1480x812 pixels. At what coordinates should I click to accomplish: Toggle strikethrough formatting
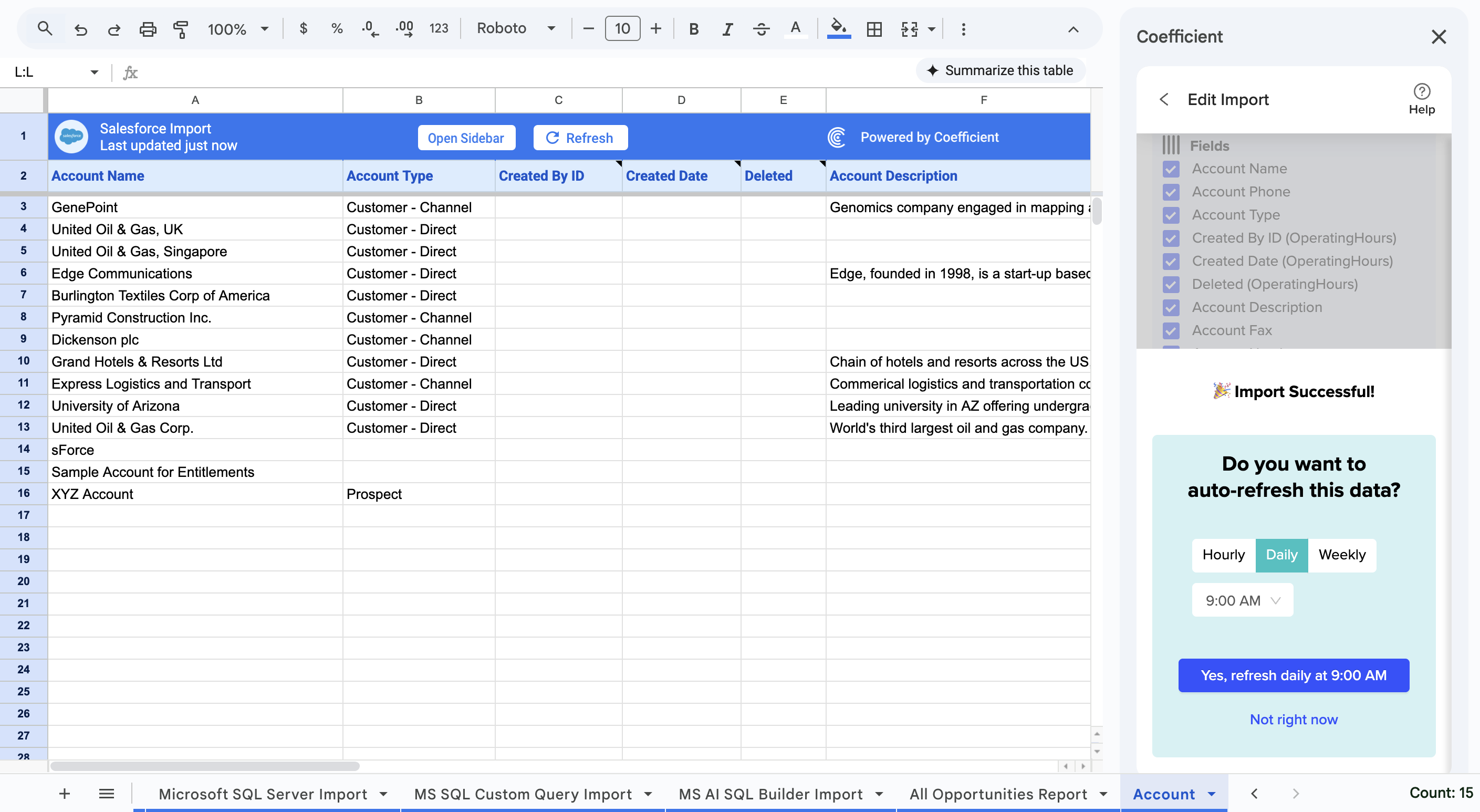761,29
